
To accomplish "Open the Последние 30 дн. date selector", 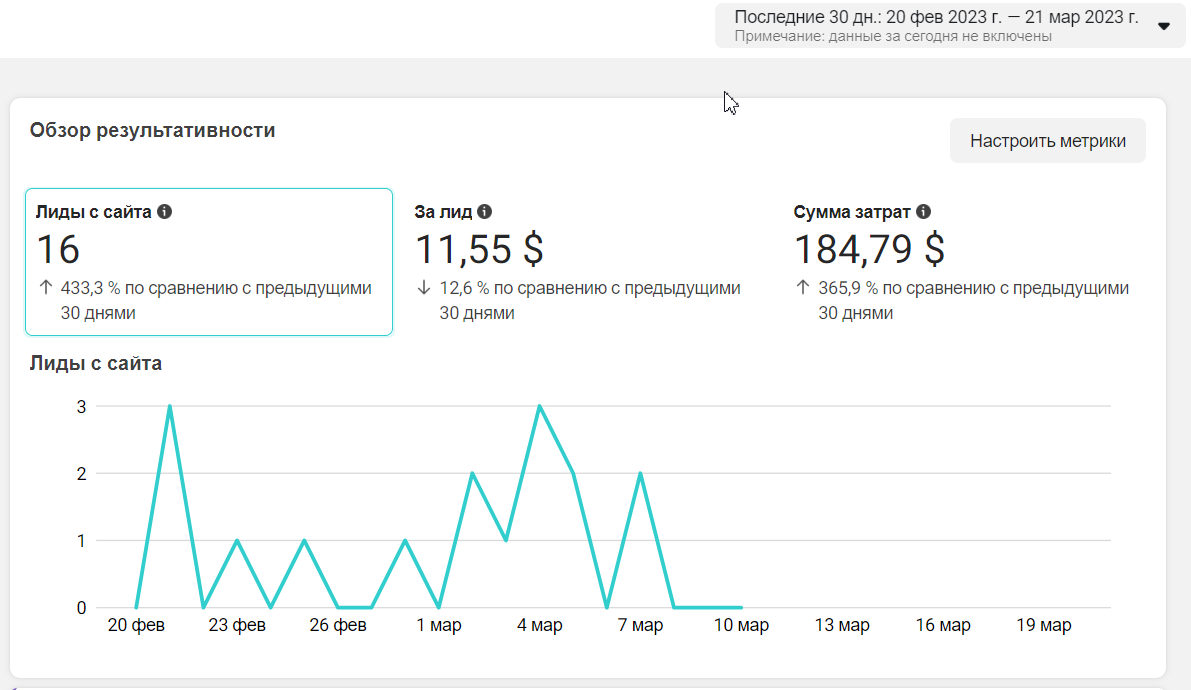I will (x=949, y=25).
